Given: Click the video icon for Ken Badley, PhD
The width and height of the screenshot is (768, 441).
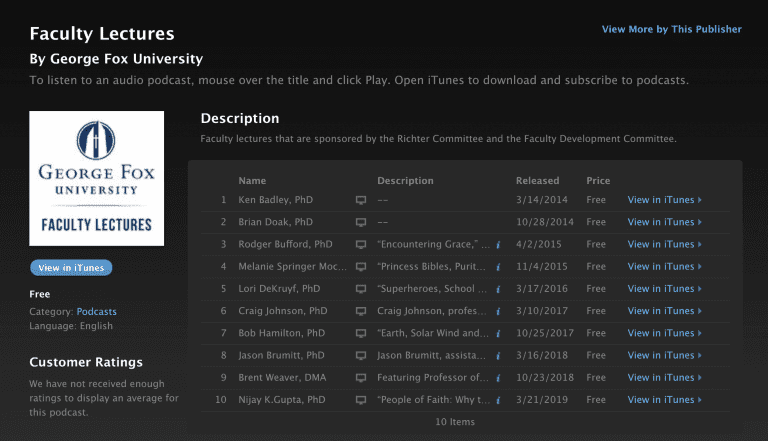Looking at the screenshot, I should click(361, 200).
